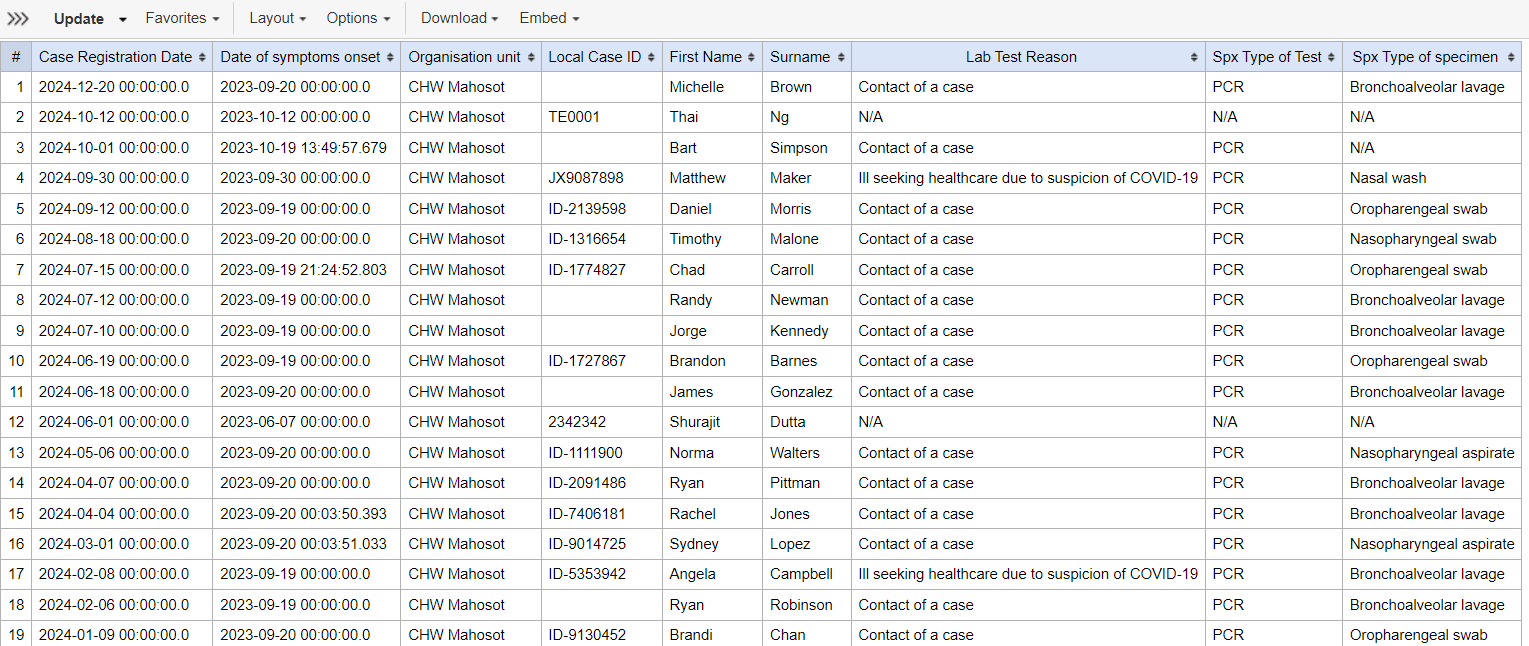Screen dimensions: 1529x646
Task: Sort by First Name column arrows
Action: 751,57
